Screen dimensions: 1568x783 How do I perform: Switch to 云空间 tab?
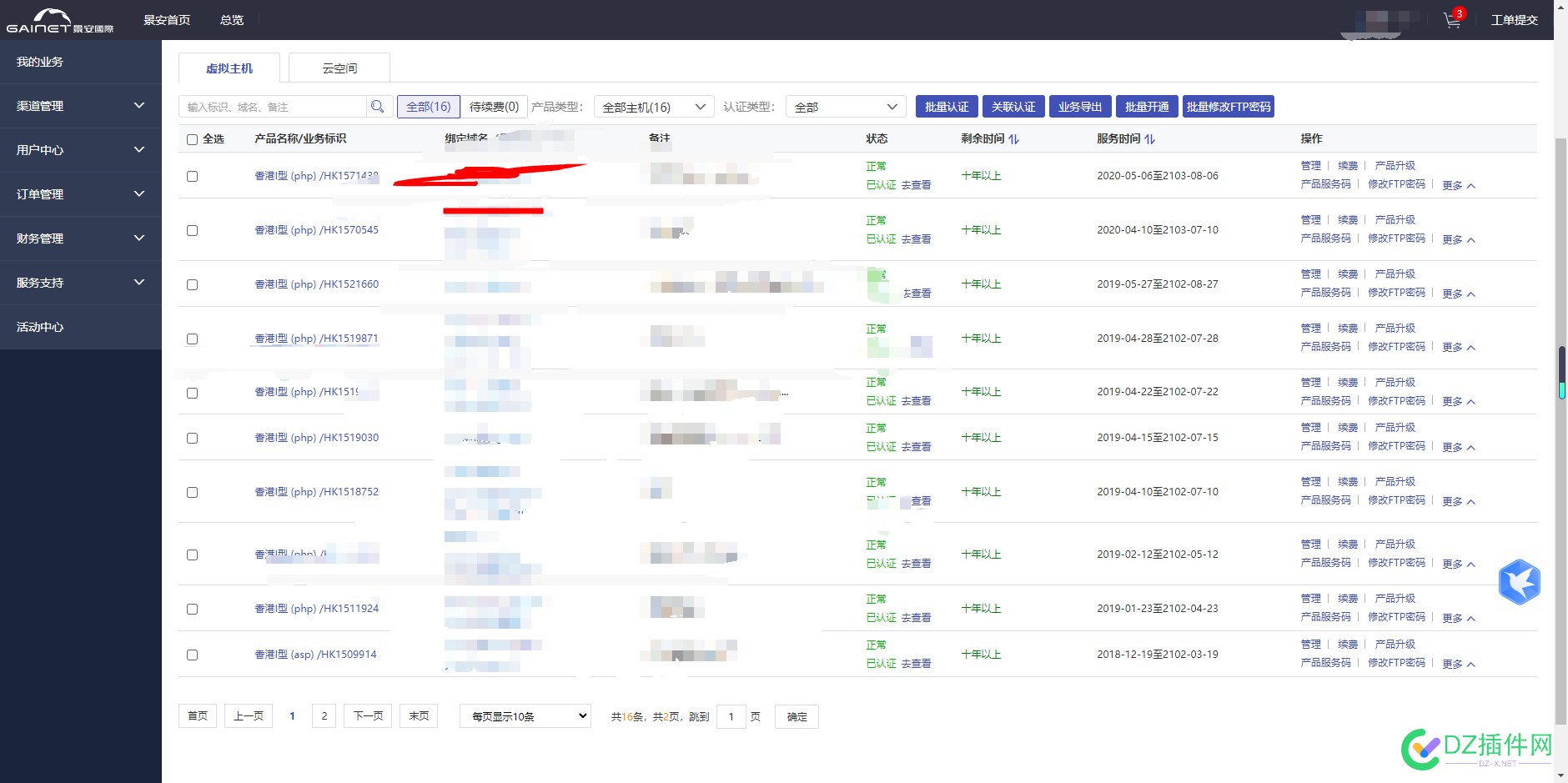[339, 68]
